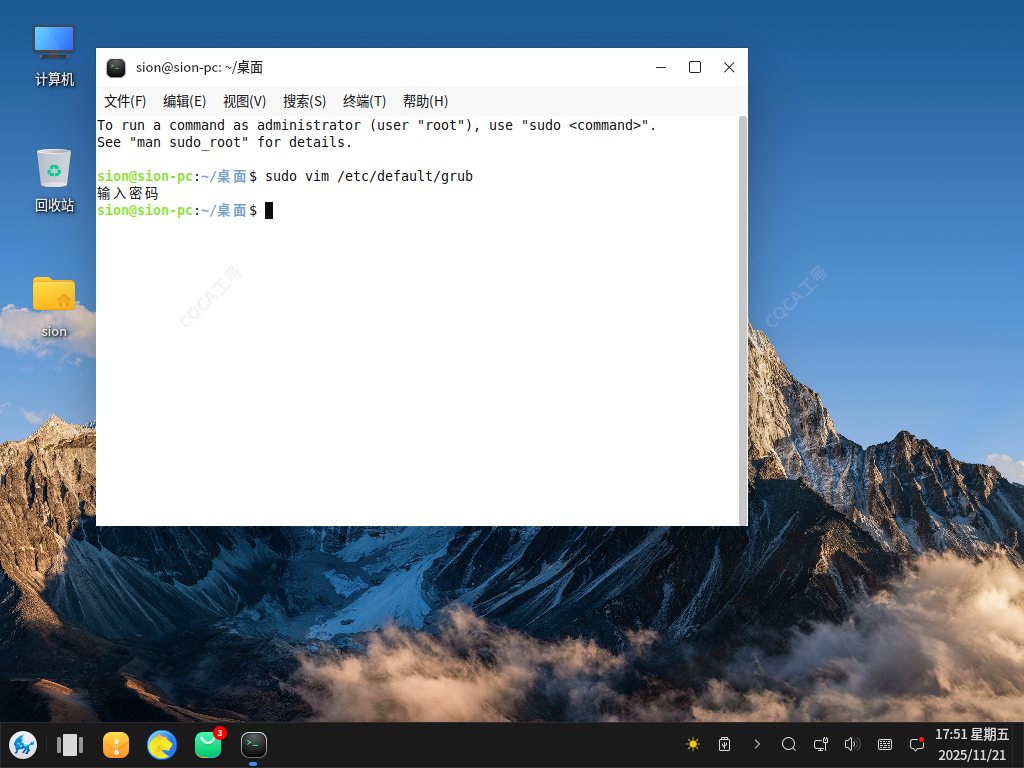Image resolution: width=1024 pixels, height=768 pixels.
Task: Open the 帮助(H) menu
Action: [x=425, y=101]
